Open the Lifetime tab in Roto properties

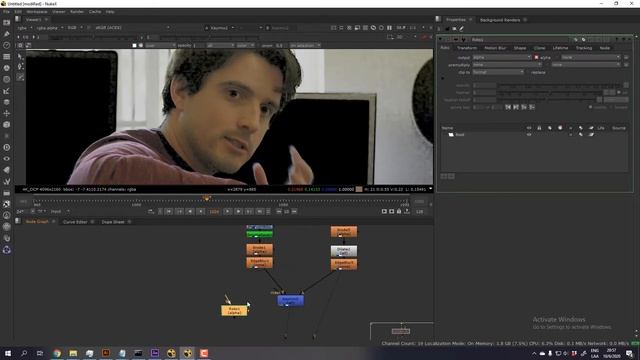coord(560,48)
